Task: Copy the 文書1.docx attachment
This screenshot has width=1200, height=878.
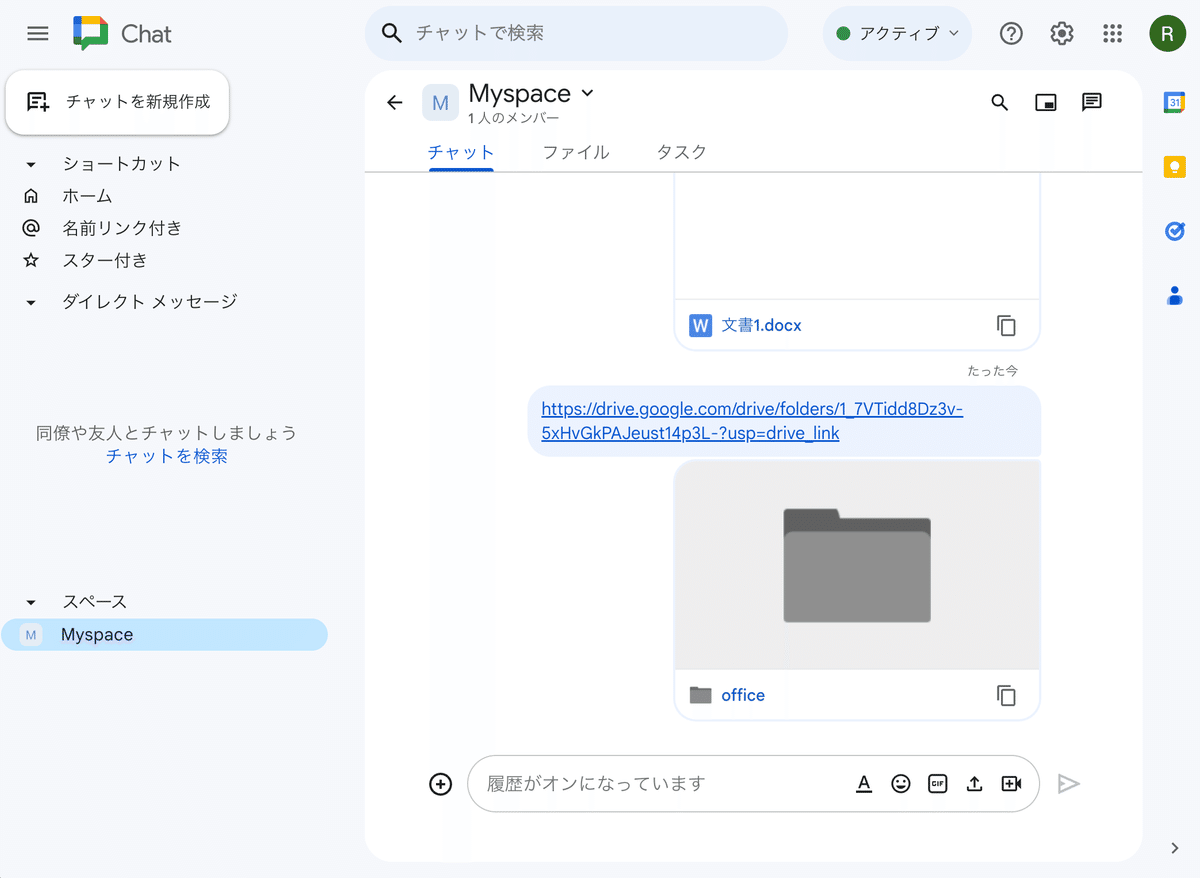Action: tap(1006, 325)
